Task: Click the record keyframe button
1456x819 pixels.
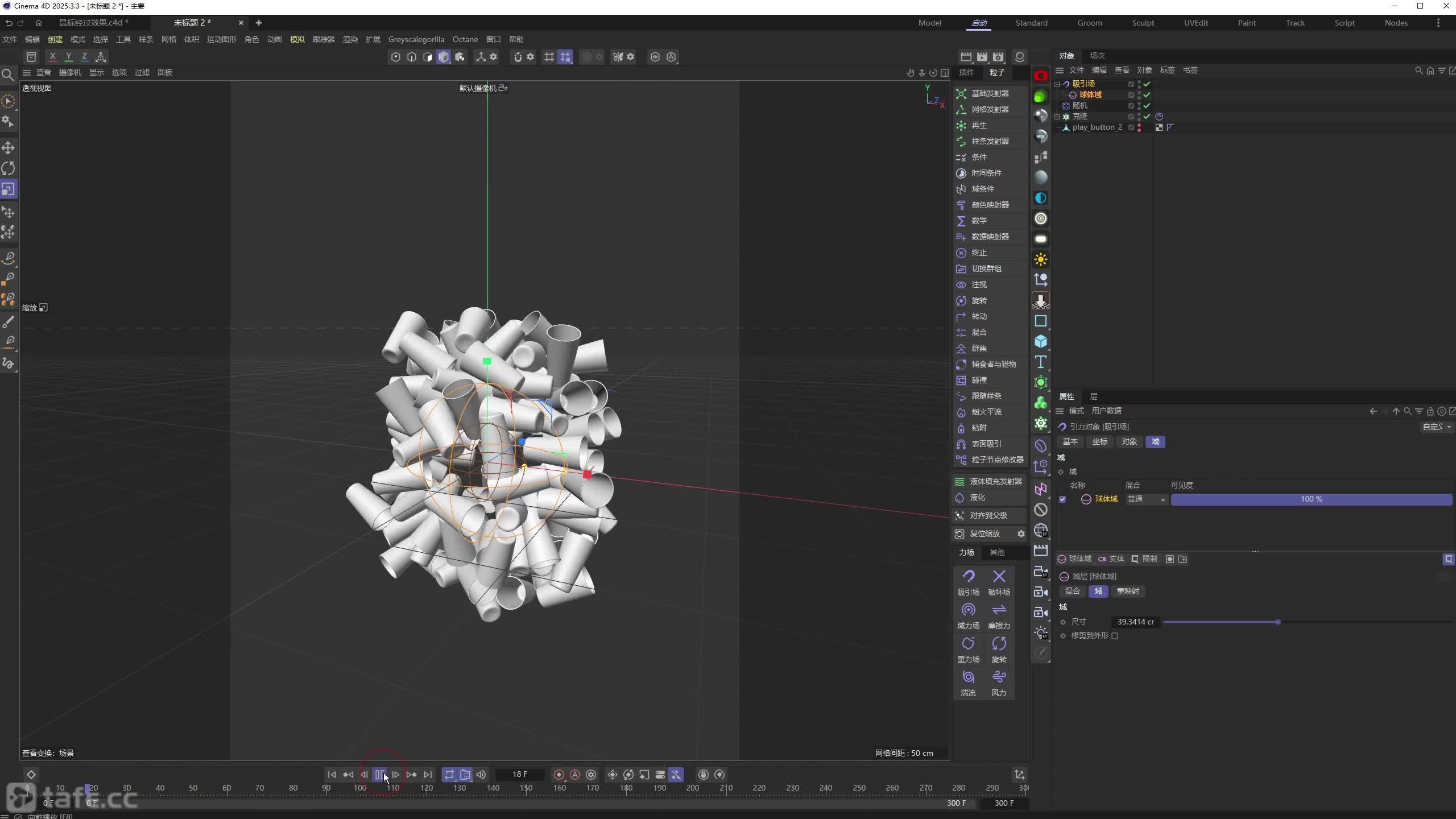Action: (x=559, y=775)
